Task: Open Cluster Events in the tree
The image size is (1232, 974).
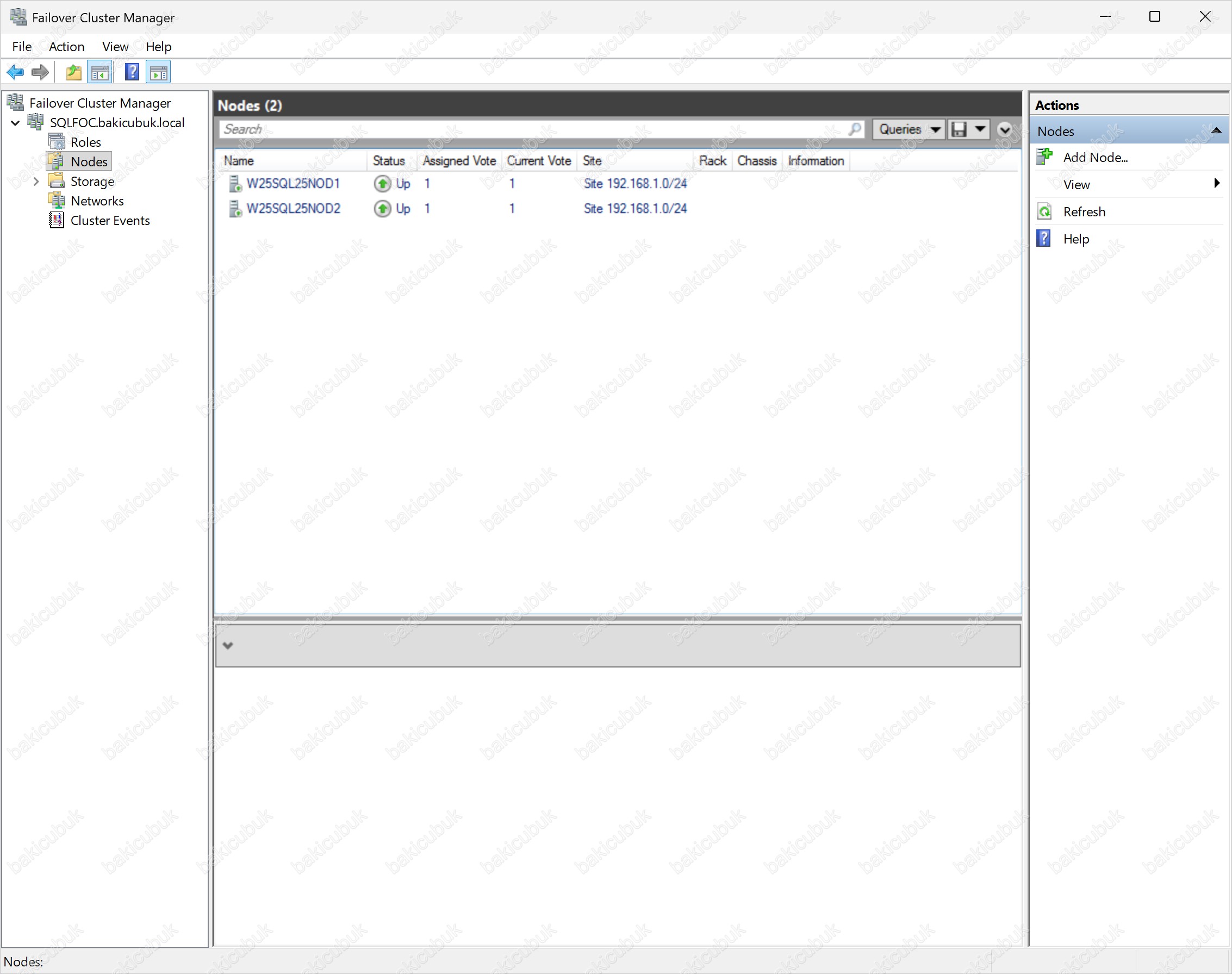Action: (109, 221)
